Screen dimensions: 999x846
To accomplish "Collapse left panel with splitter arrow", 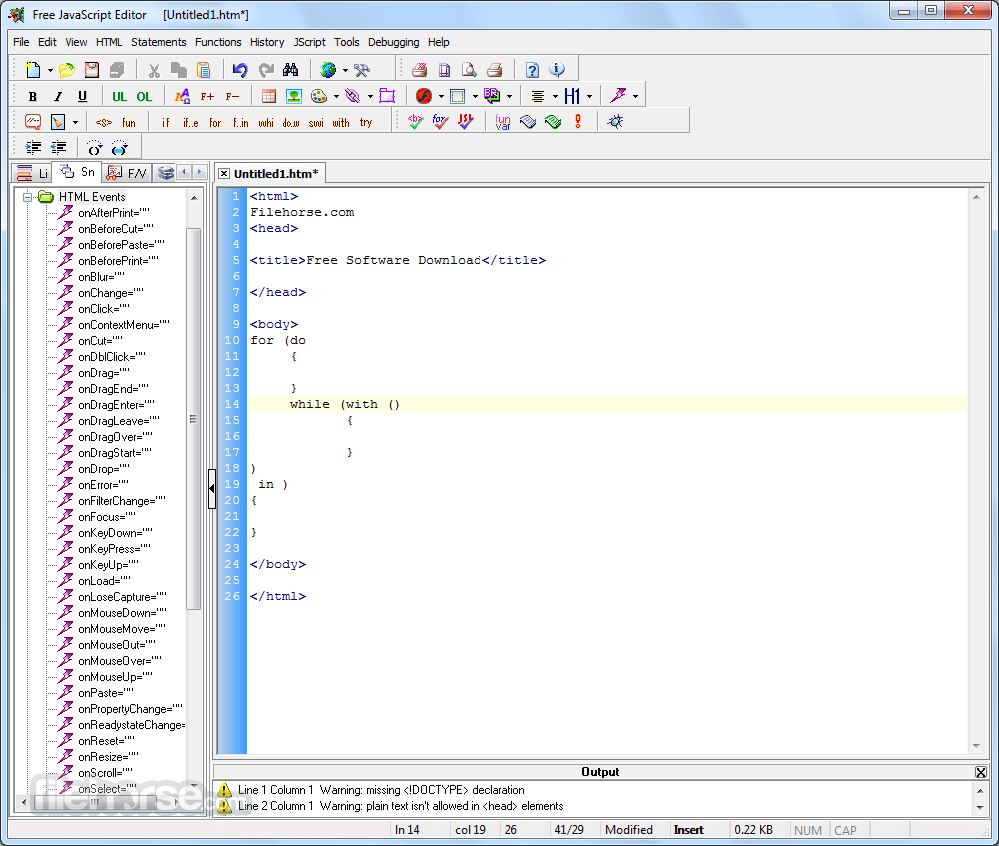I will pyautogui.click(x=212, y=489).
